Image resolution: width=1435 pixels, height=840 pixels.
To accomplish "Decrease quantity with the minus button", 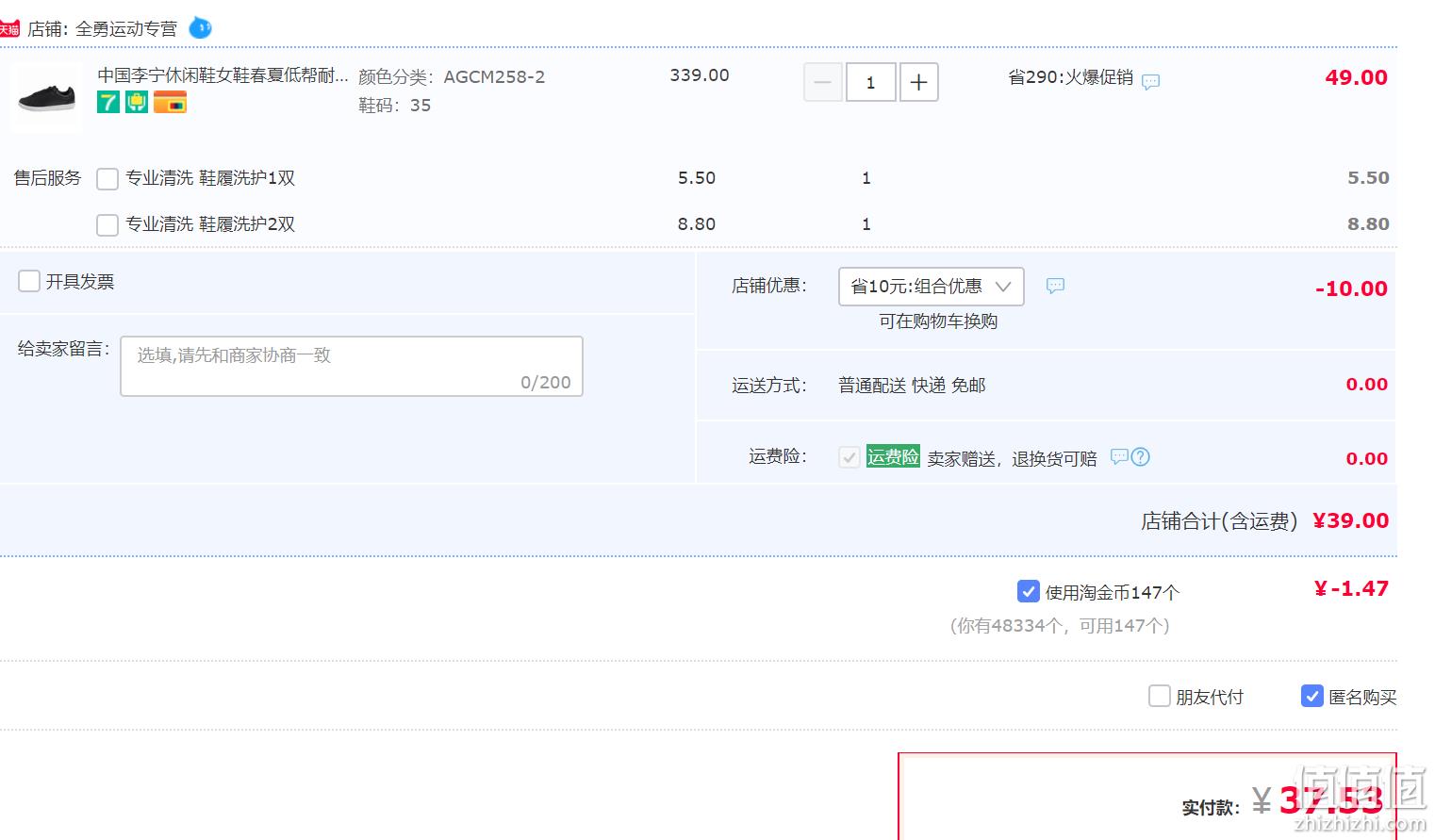I will pos(822,83).
